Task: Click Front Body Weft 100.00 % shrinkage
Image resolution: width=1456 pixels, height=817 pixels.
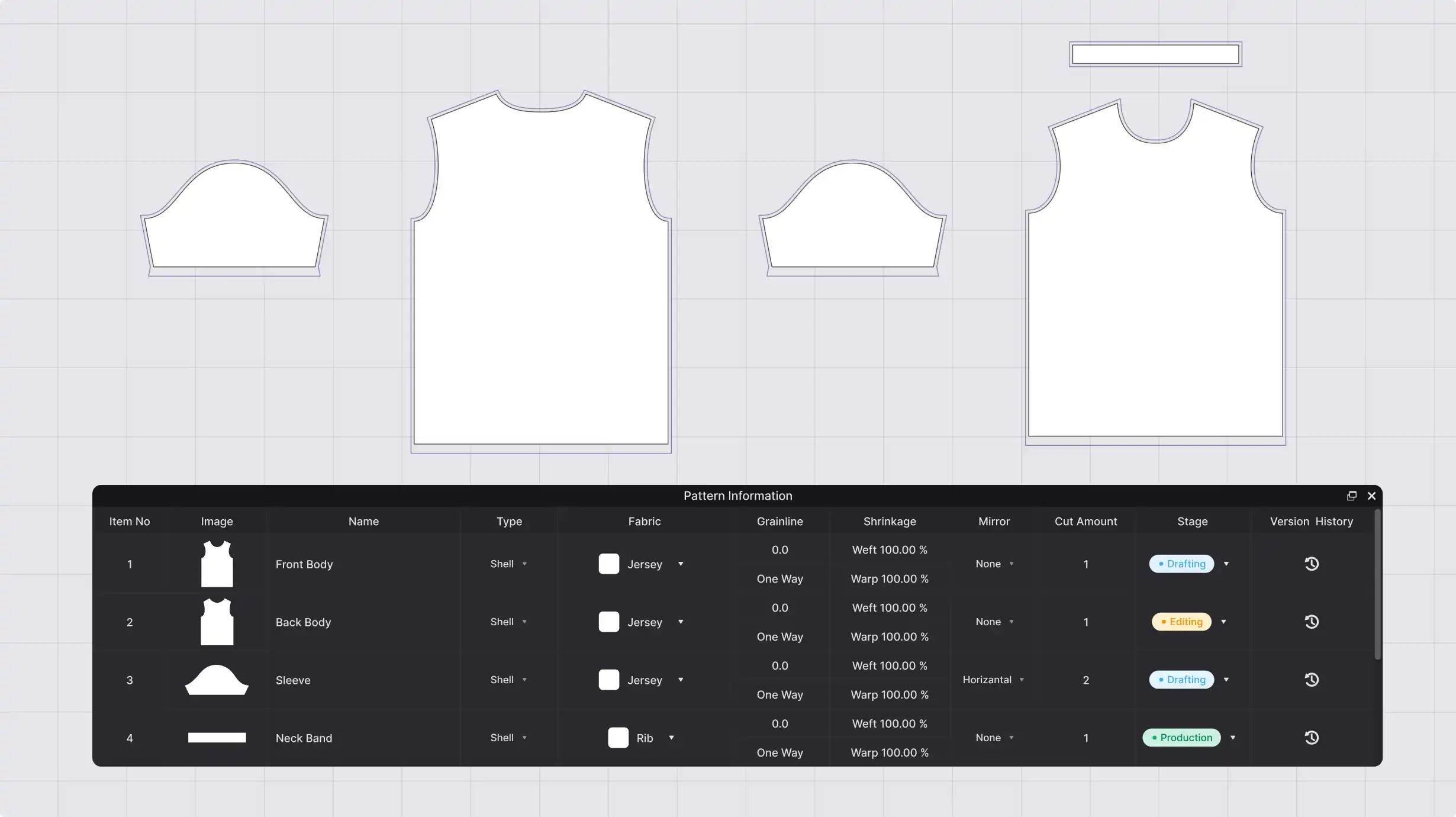Action: coord(890,550)
